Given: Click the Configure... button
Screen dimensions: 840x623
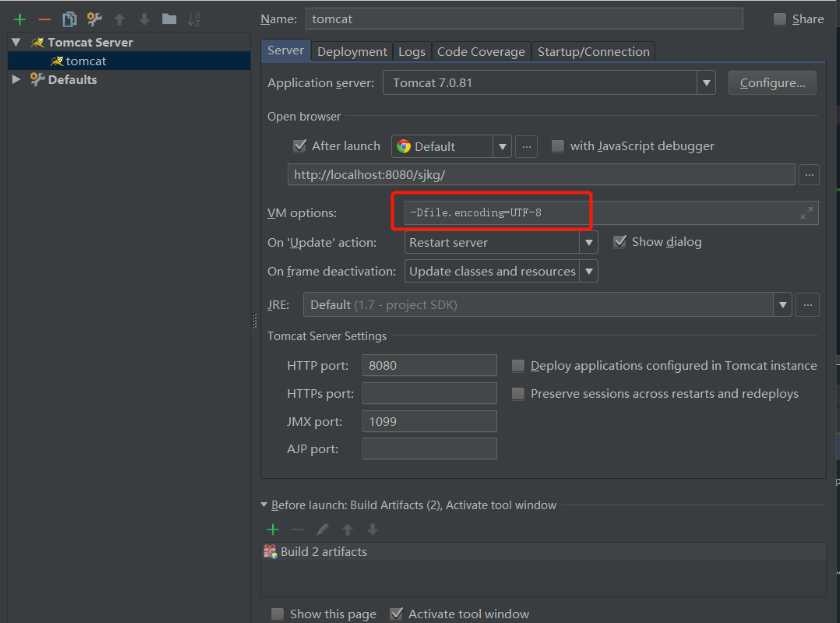Looking at the screenshot, I should (x=772, y=83).
